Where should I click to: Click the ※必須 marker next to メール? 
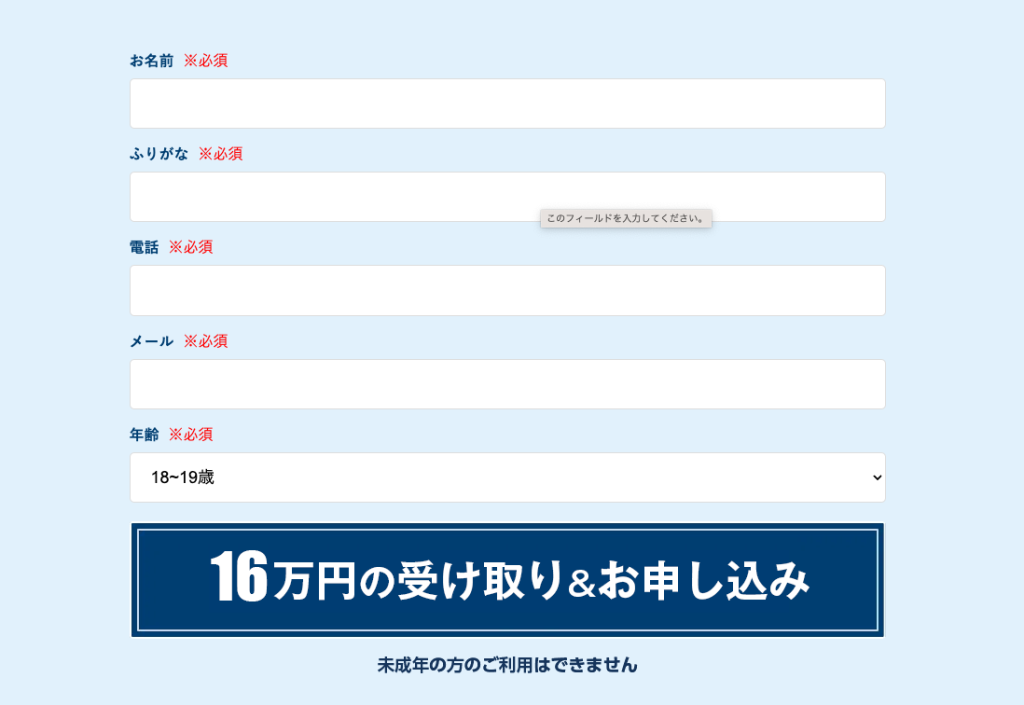point(206,341)
